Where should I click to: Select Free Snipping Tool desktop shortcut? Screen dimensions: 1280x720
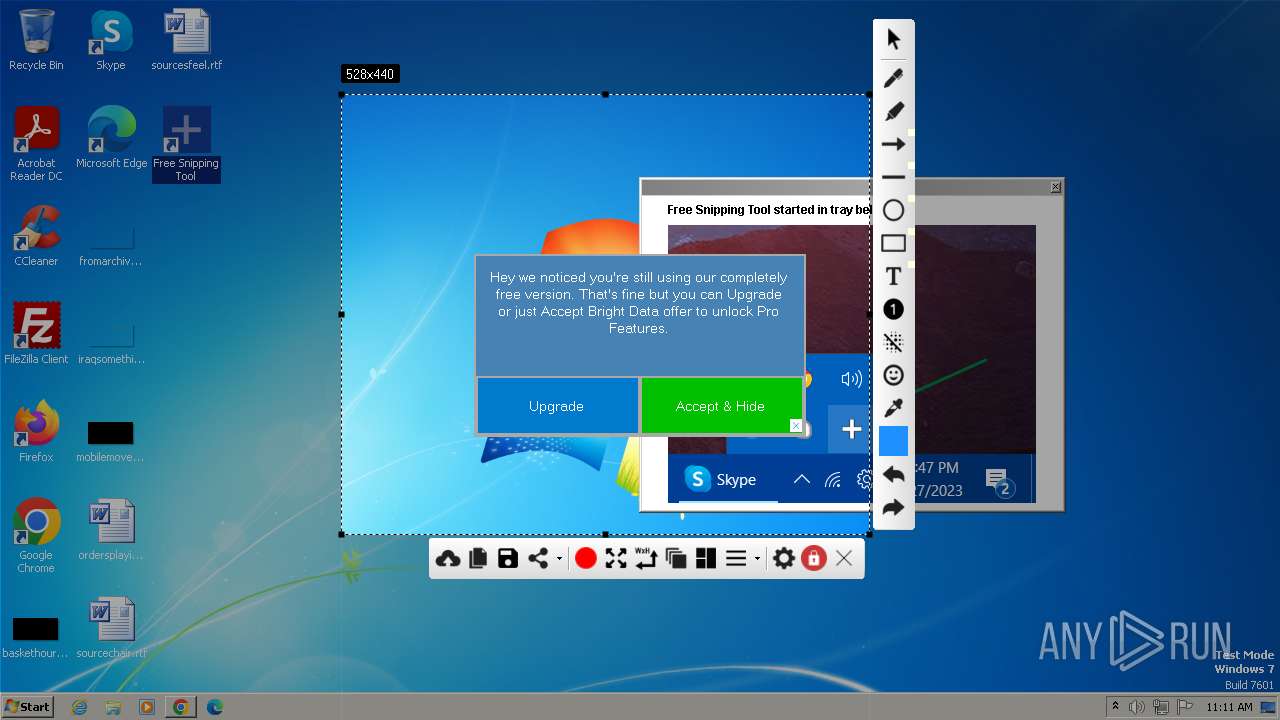(x=186, y=145)
